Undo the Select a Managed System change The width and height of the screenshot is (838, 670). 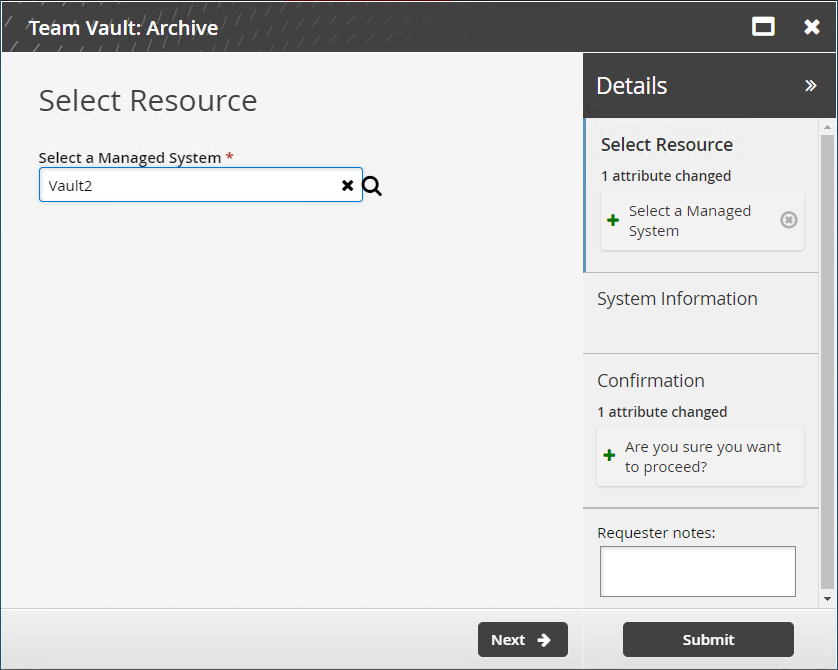pyautogui.click(x=788, y=220)
